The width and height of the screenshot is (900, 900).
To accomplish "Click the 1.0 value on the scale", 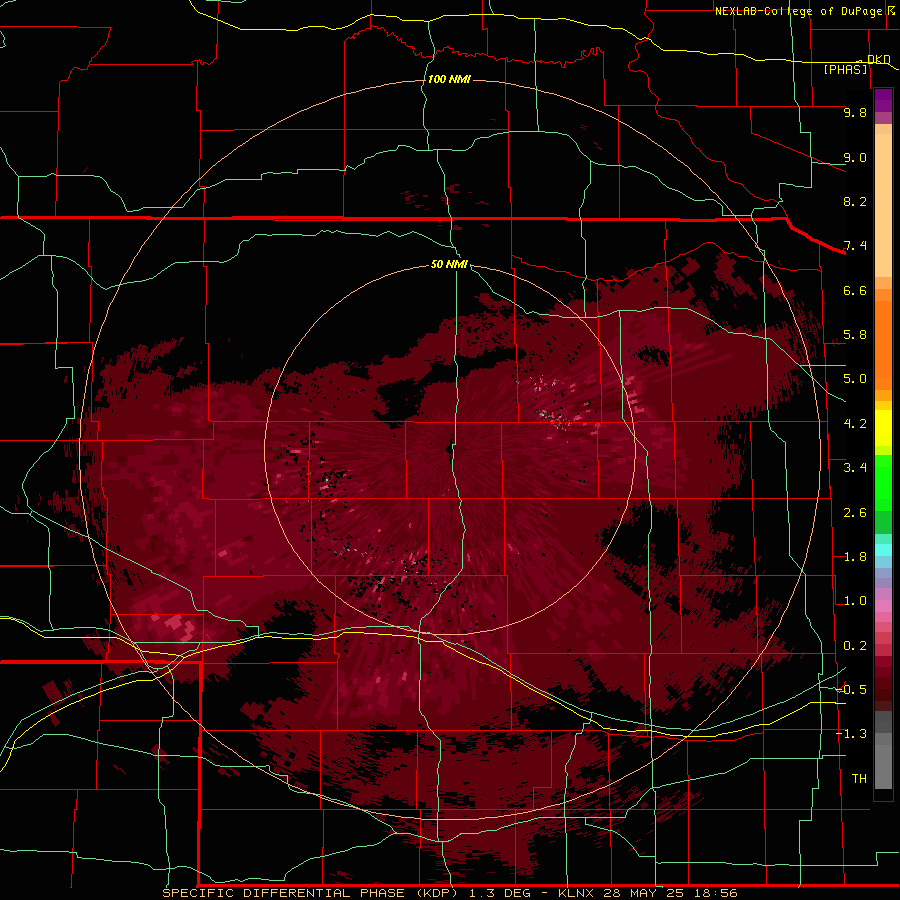I will coord(855,601).
